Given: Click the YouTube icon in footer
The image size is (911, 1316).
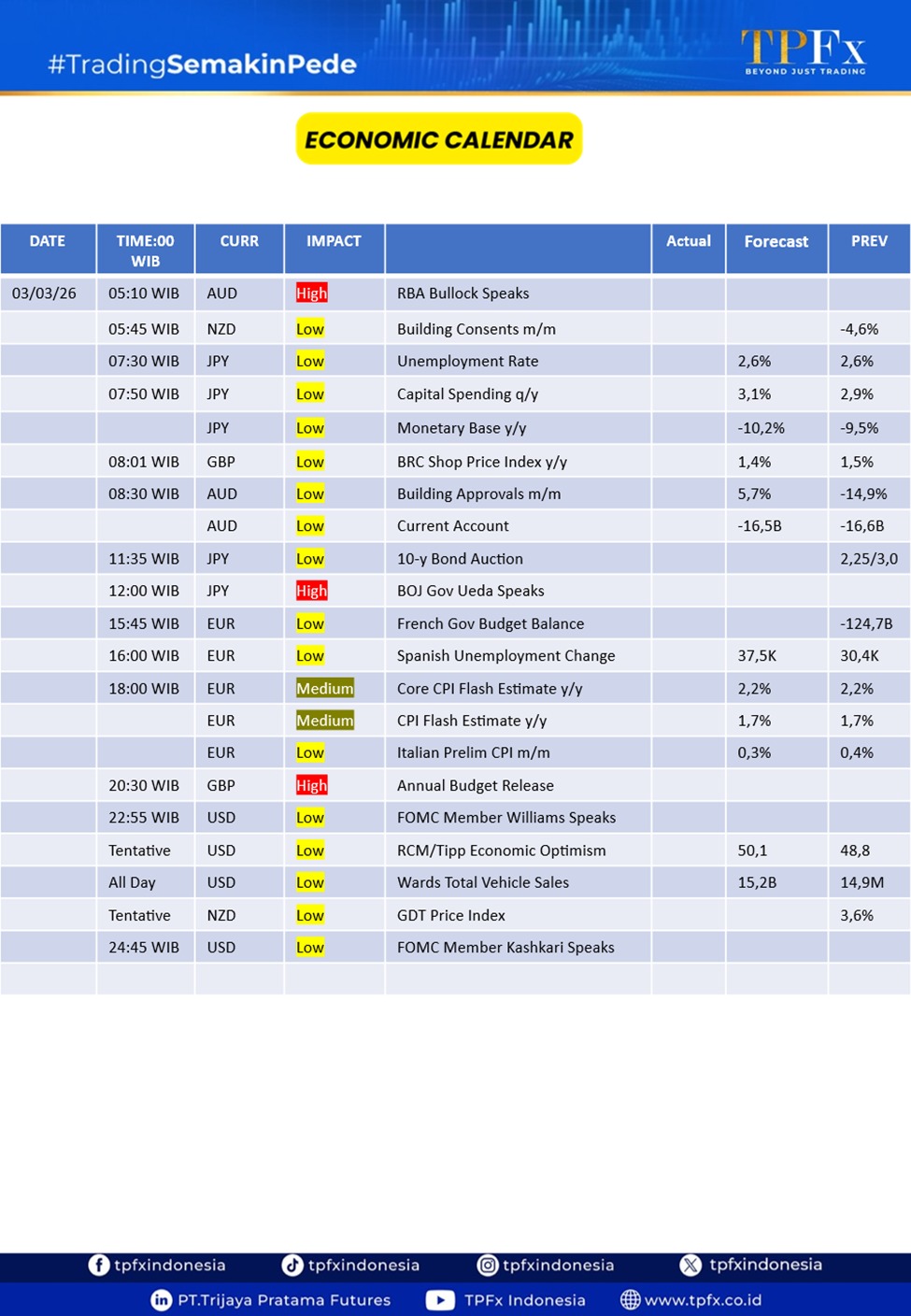Looking at the screenshot, I should click(x=440, y=1300).
